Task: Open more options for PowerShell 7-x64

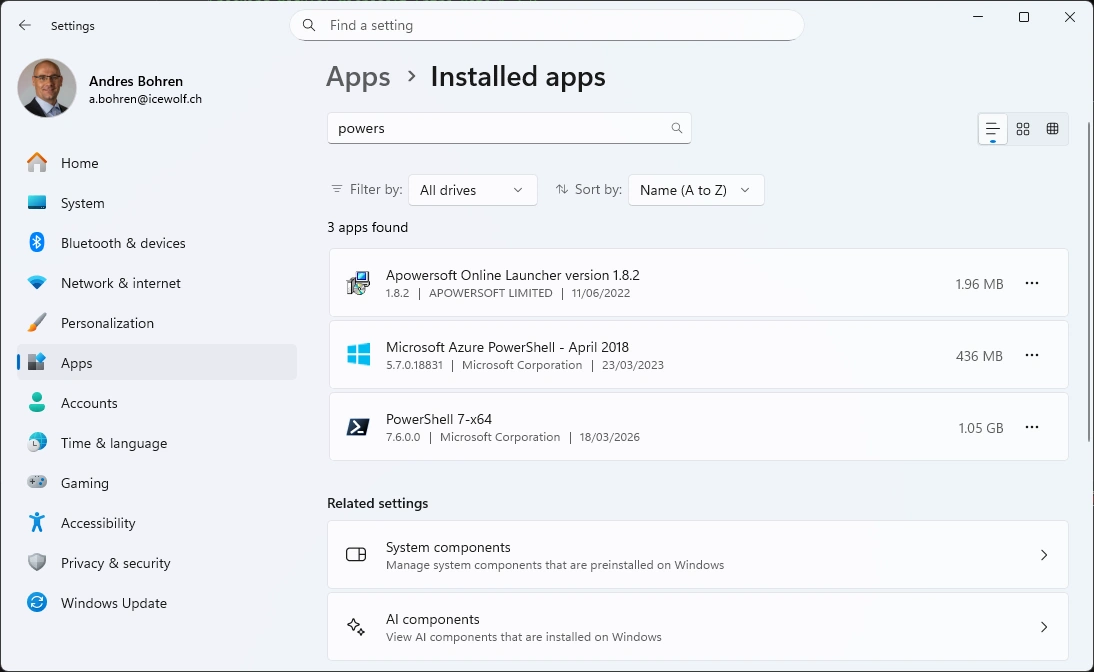Action: [x=1032, y=427]
